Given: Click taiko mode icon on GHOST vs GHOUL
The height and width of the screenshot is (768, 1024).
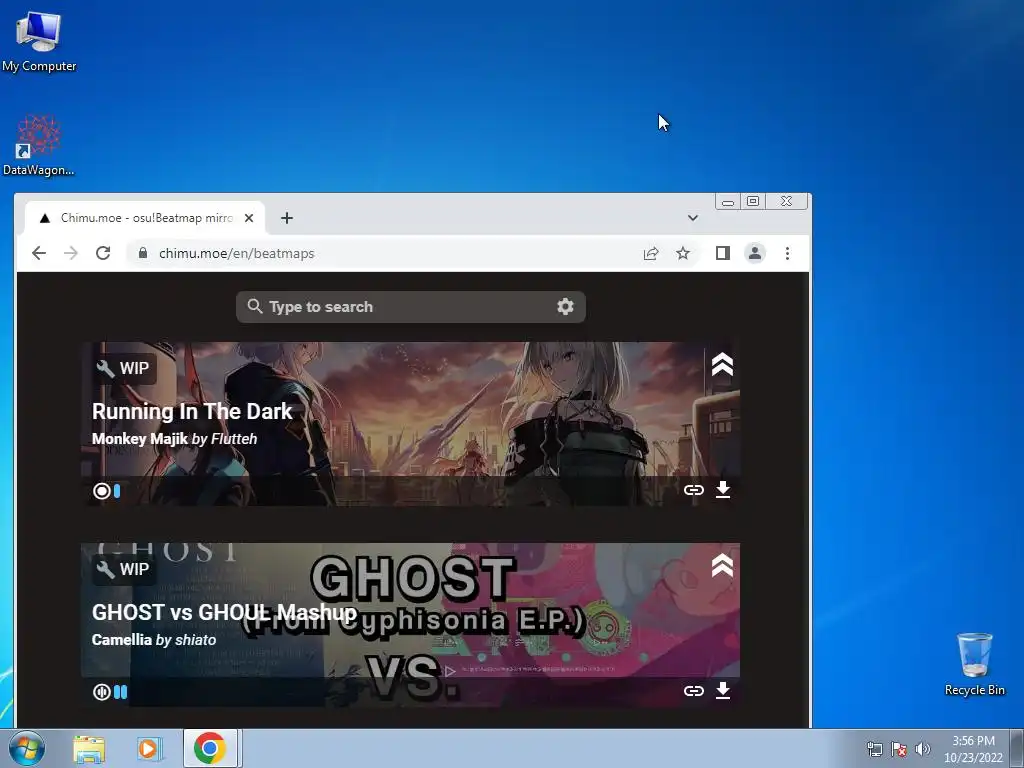Looking at the screenshot, I should tap(101, 692).
